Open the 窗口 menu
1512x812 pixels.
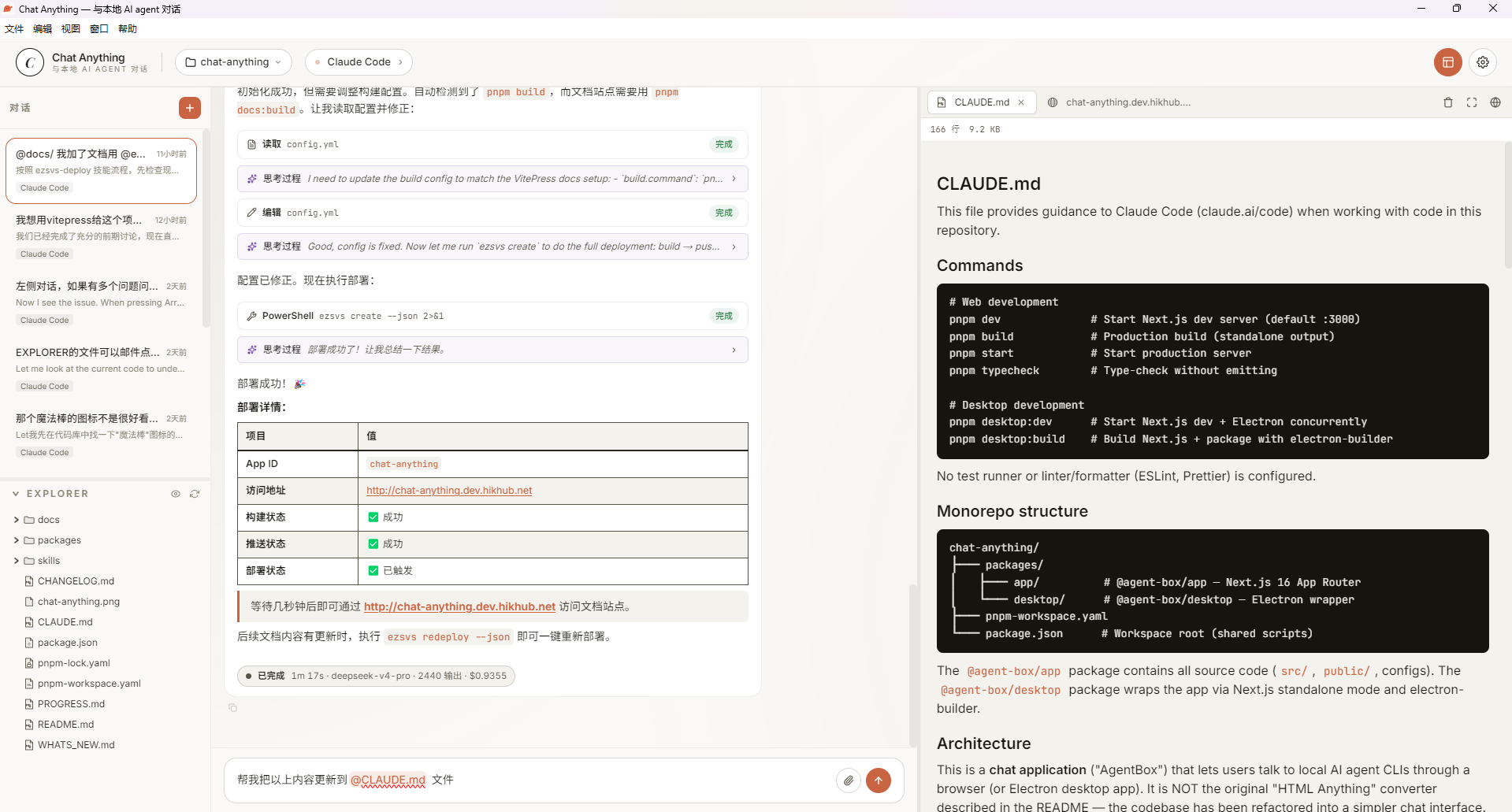coord(99,29)
